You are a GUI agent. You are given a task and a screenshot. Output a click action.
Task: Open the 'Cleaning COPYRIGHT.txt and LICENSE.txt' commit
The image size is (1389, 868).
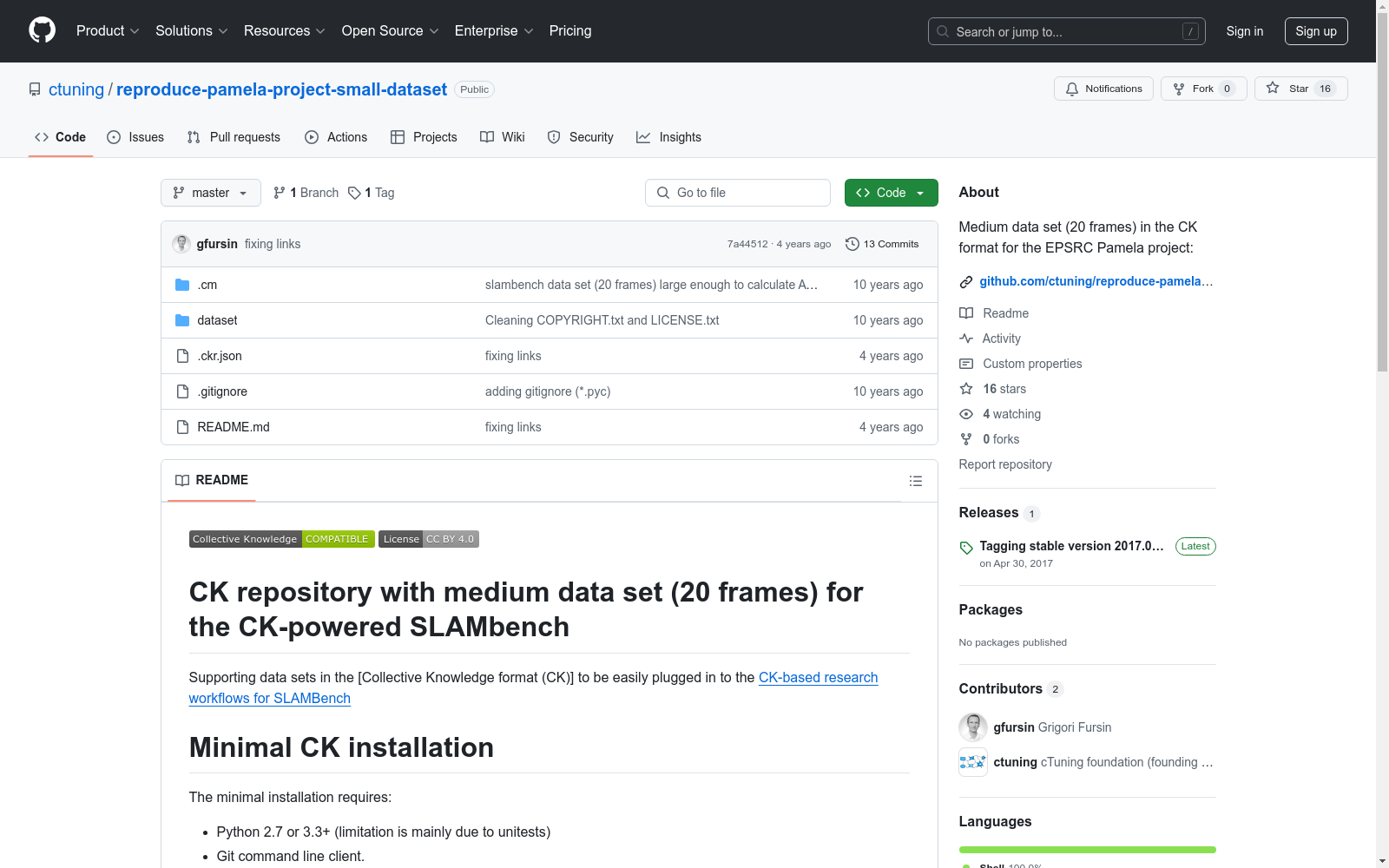pyautogui.click(x=602, y=320)
